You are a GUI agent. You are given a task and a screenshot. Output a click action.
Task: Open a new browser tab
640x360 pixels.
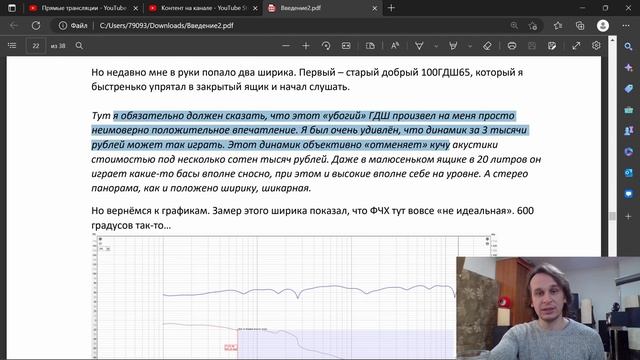391,8
